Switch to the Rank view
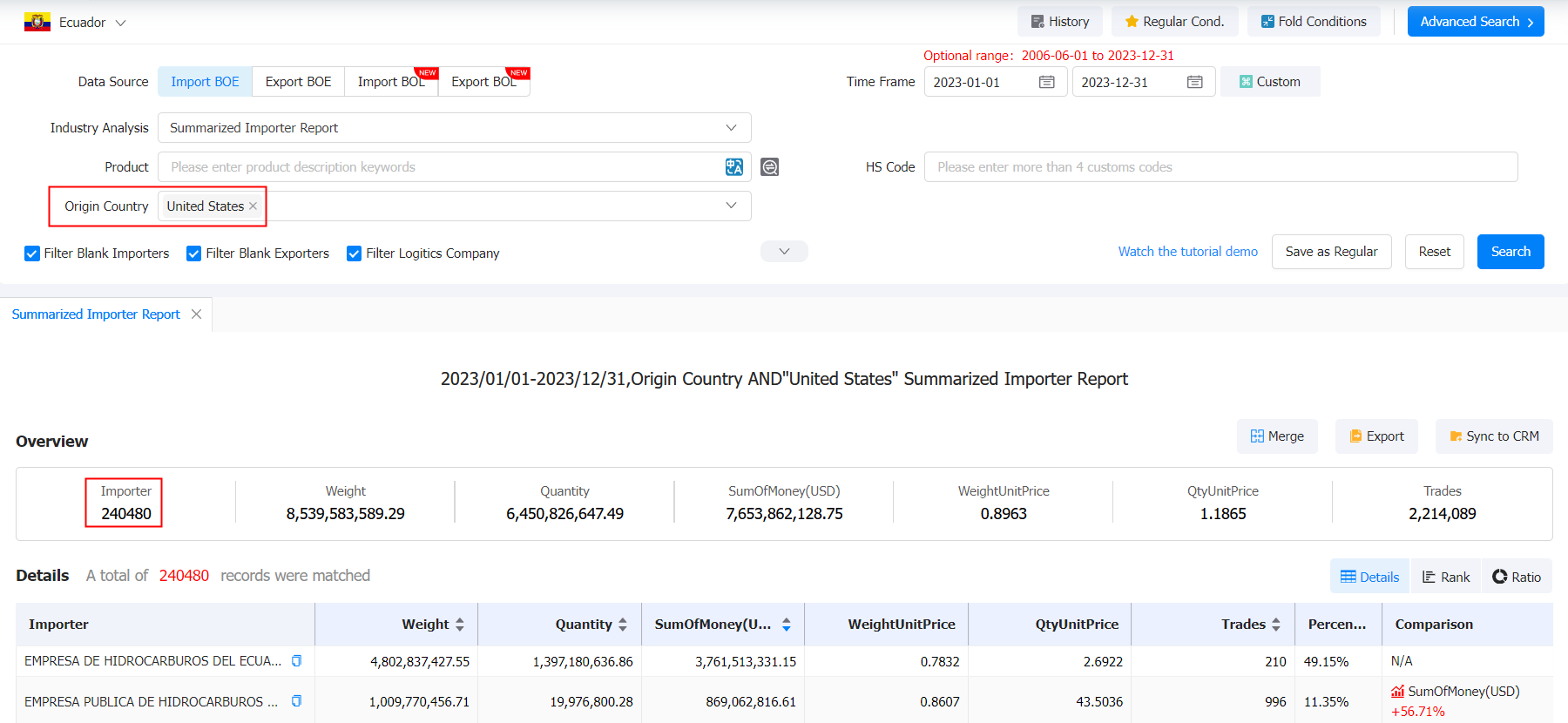 click(1446, 577)
